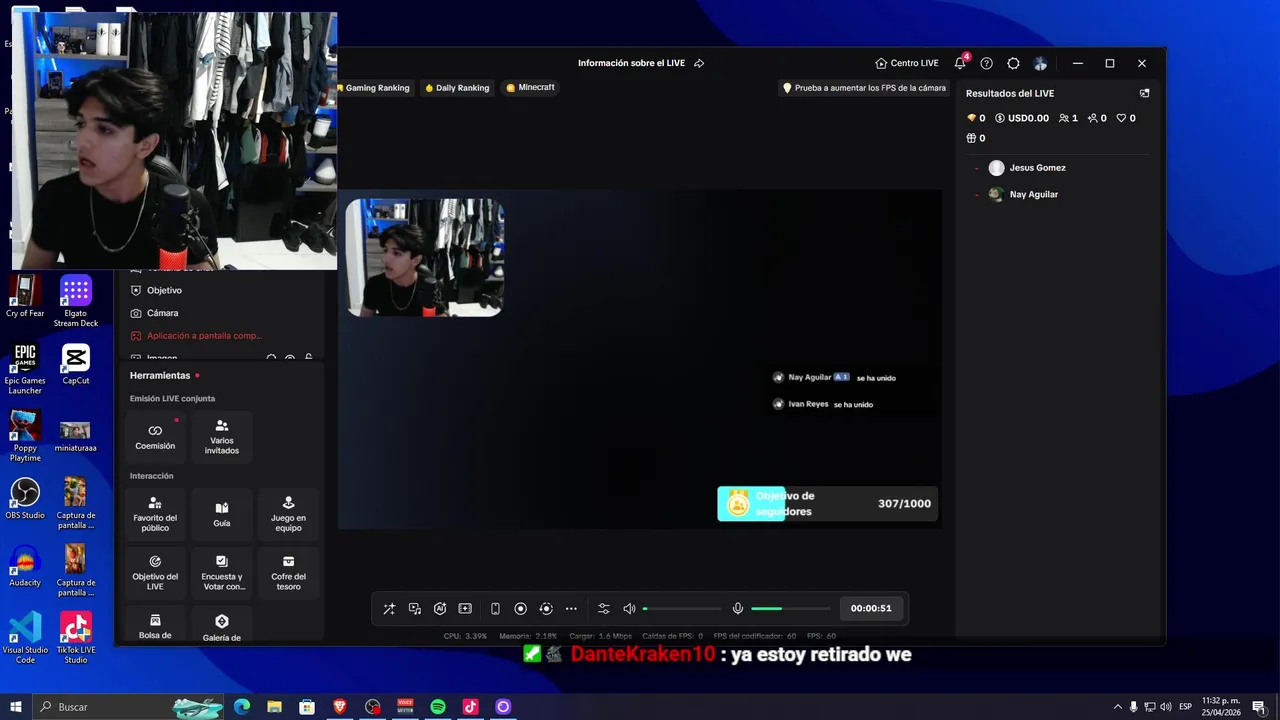Open Varios invitados tool
The height and width of the screenshot is (720, 1280).
click(222, 437)
